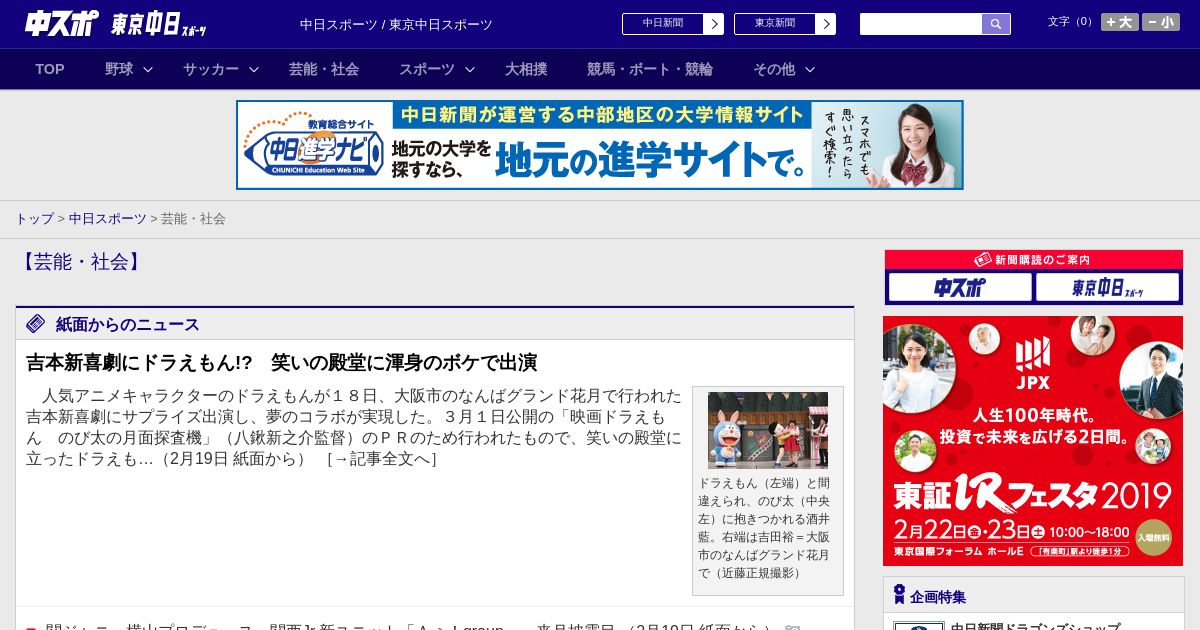Select 芸能・社会 in navigation bar

(x=324, y=69)
